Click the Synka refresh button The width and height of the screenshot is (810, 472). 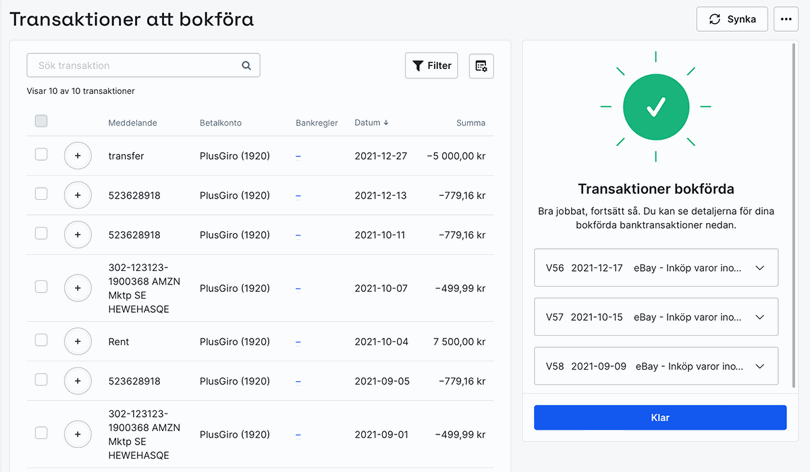732,19
